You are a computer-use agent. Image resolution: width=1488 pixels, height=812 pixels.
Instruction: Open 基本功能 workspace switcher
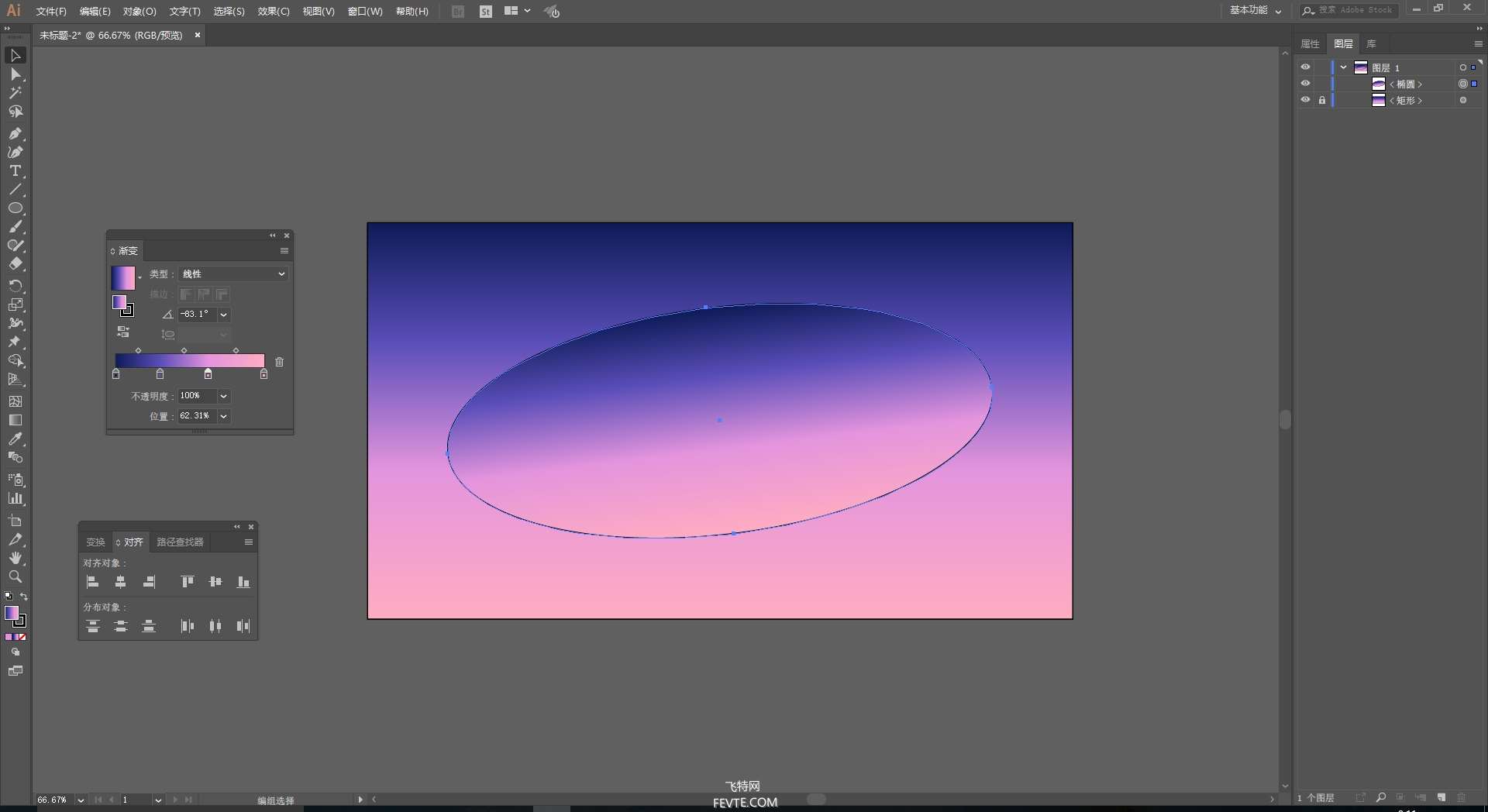coord(1255,11)
